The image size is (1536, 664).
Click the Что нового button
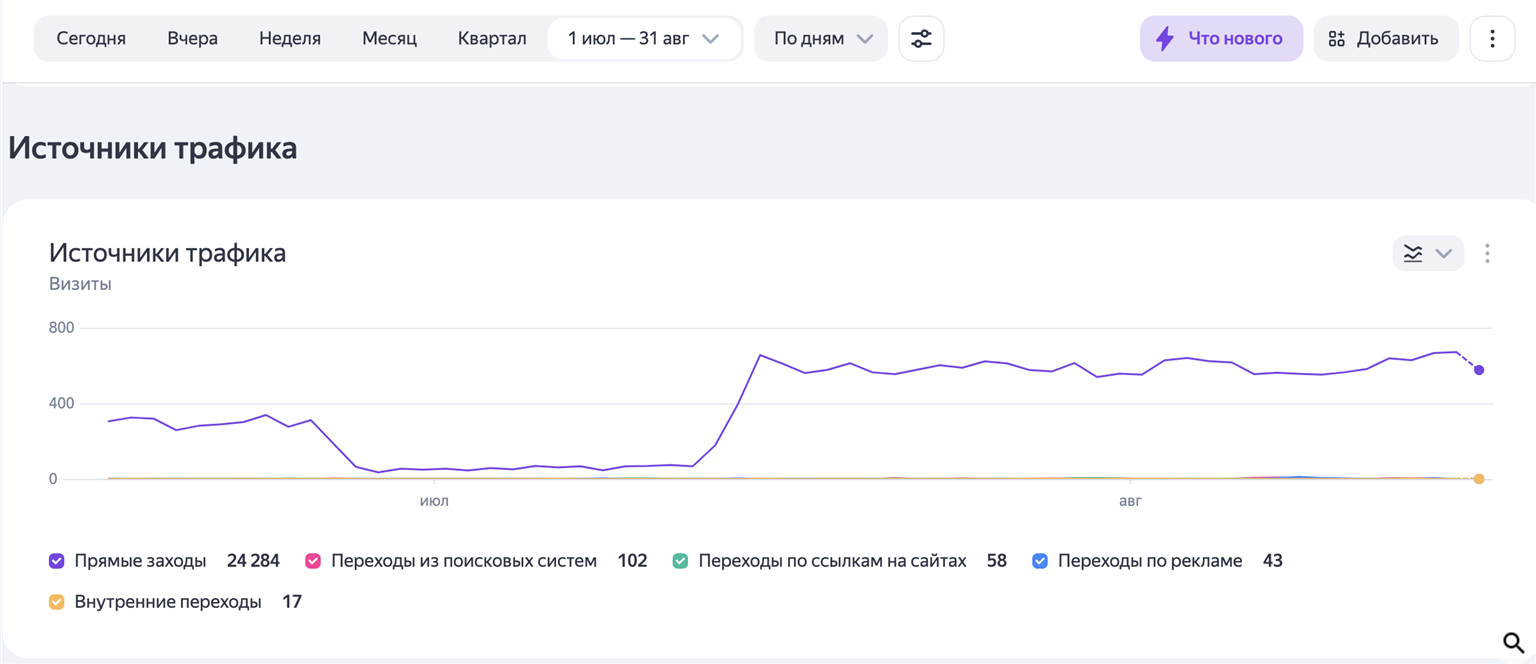pos(1221,39)
